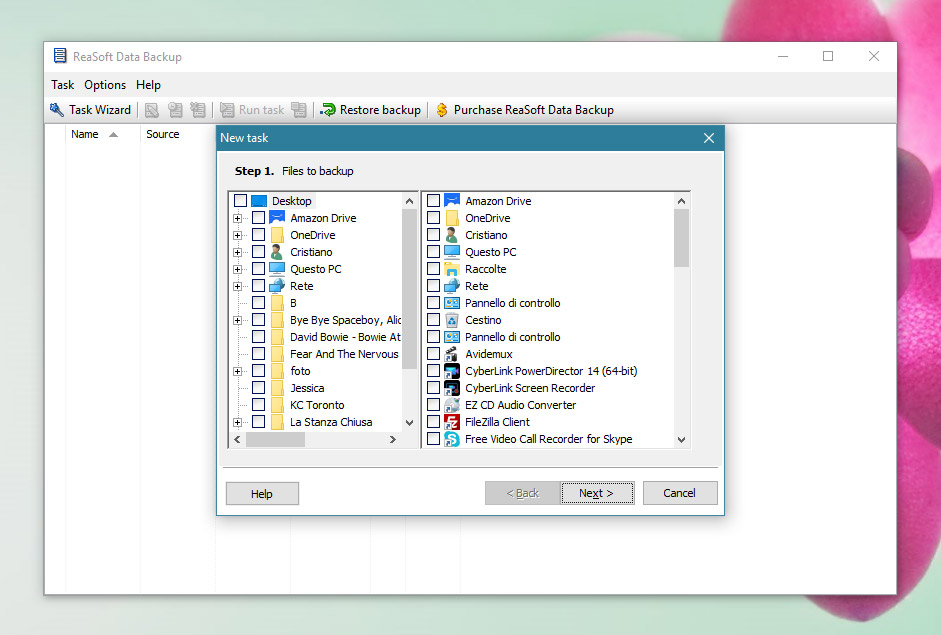Click the Restore backup toolbar icon
This screenshot has height=635, width=941.
click(x=327, y=110)
